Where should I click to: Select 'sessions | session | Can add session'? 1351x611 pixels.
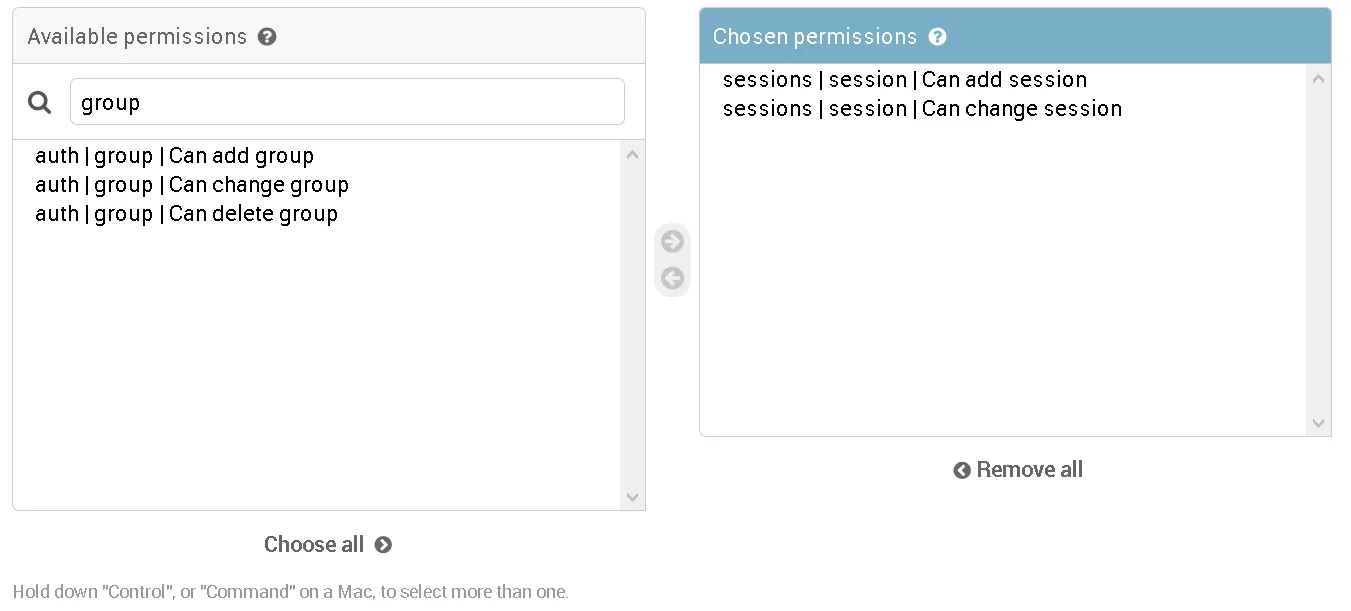pos(904,80)
